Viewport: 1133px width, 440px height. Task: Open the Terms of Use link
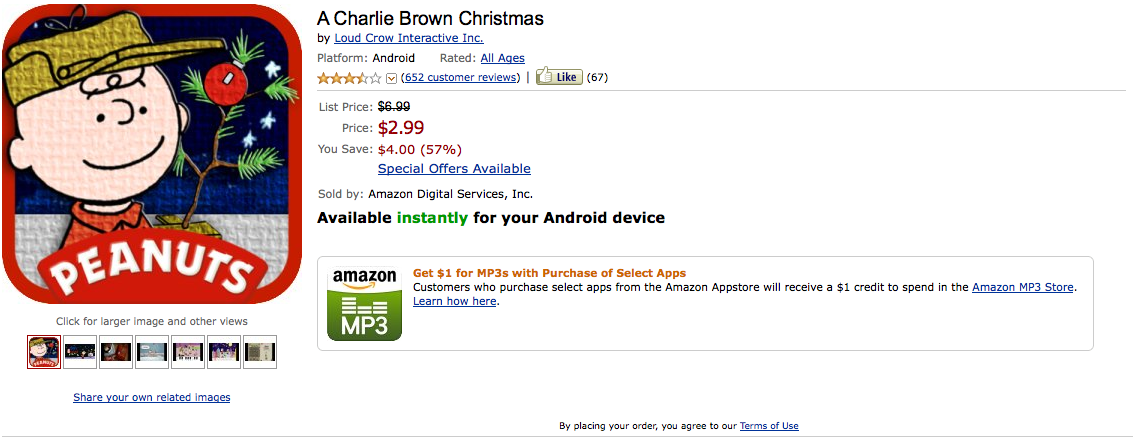[769, 426]
